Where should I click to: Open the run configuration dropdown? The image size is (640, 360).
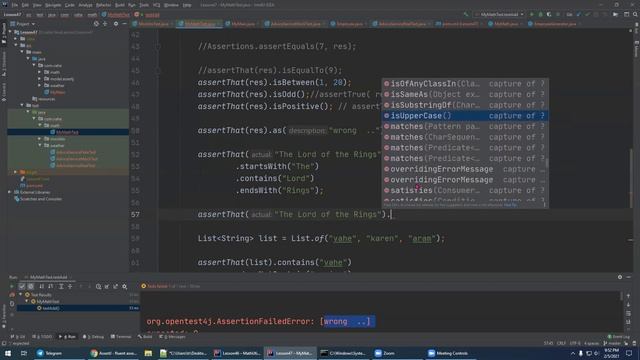pos(500,14)
